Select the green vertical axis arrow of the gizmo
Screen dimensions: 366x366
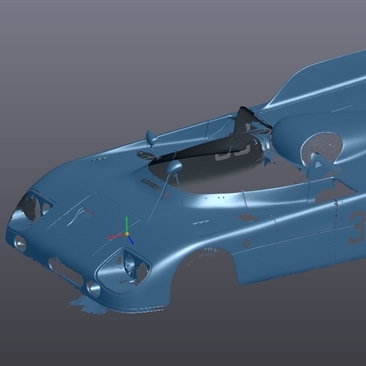point(127,224)
